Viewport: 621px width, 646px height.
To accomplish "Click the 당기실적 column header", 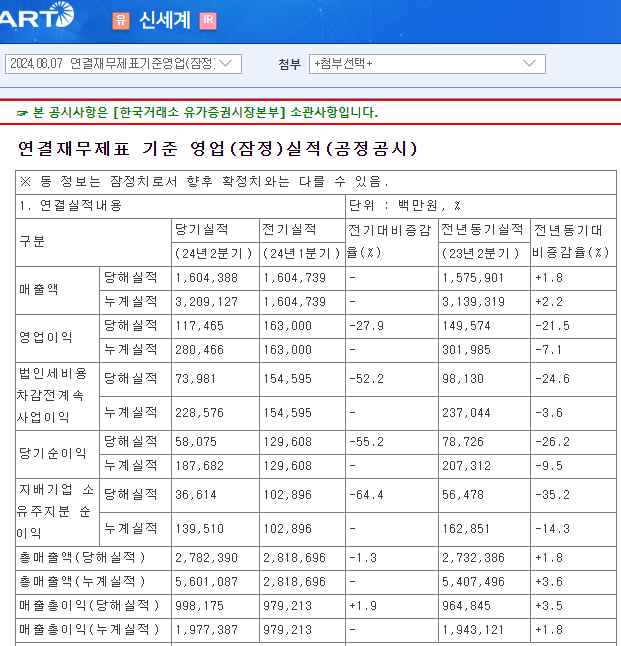I will [202, 229].
